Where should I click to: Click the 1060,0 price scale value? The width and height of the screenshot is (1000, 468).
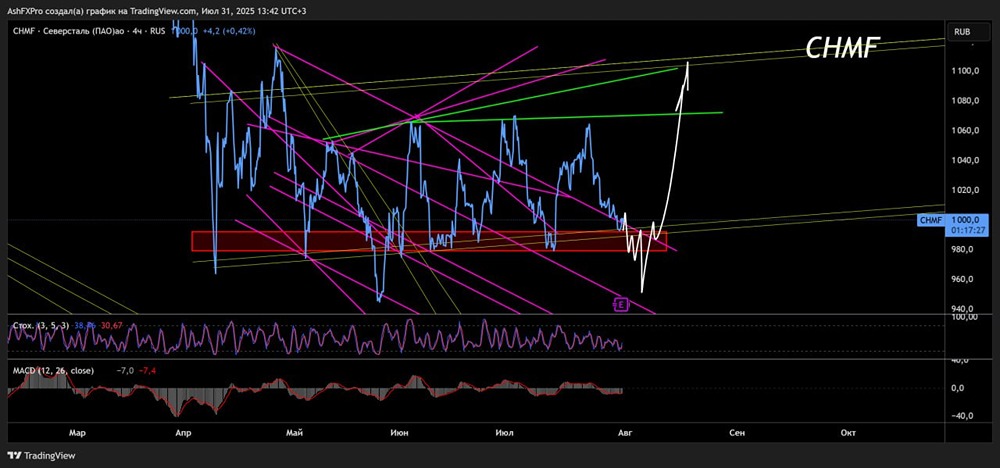(967, 131)
